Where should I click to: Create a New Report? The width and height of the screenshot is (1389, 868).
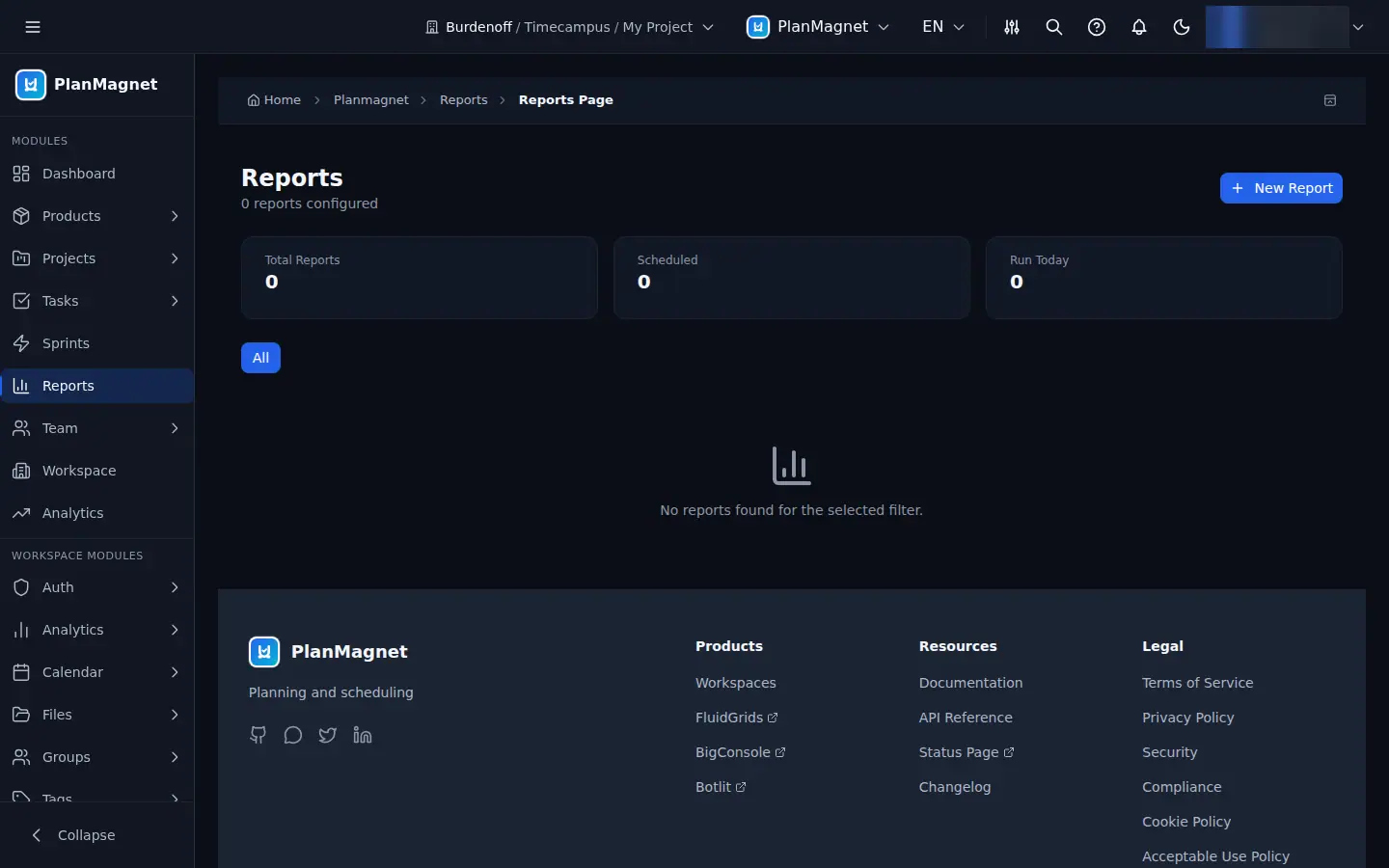click(x=1281, y=188)
